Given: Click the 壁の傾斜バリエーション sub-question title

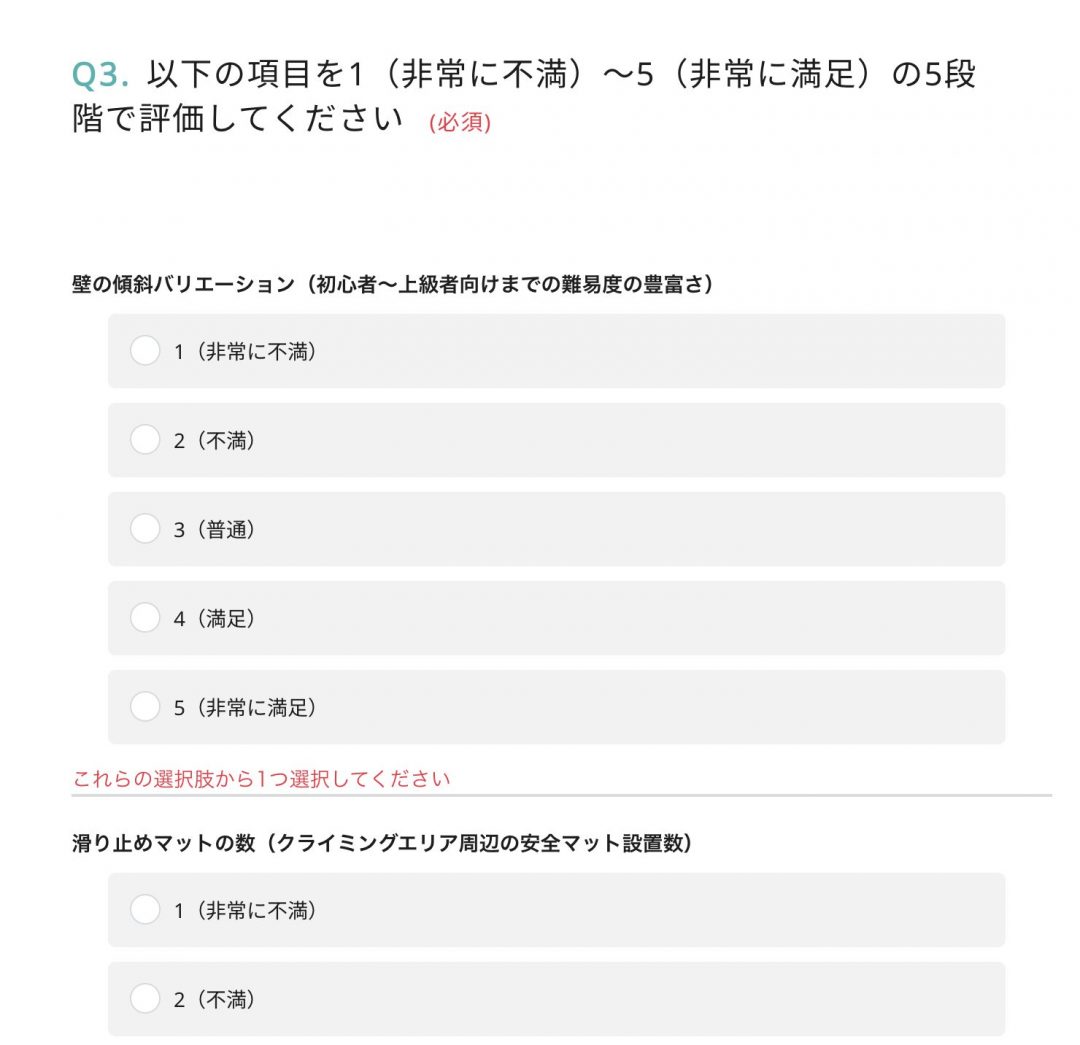Looking at the screenshot, I should click(393, 284).
